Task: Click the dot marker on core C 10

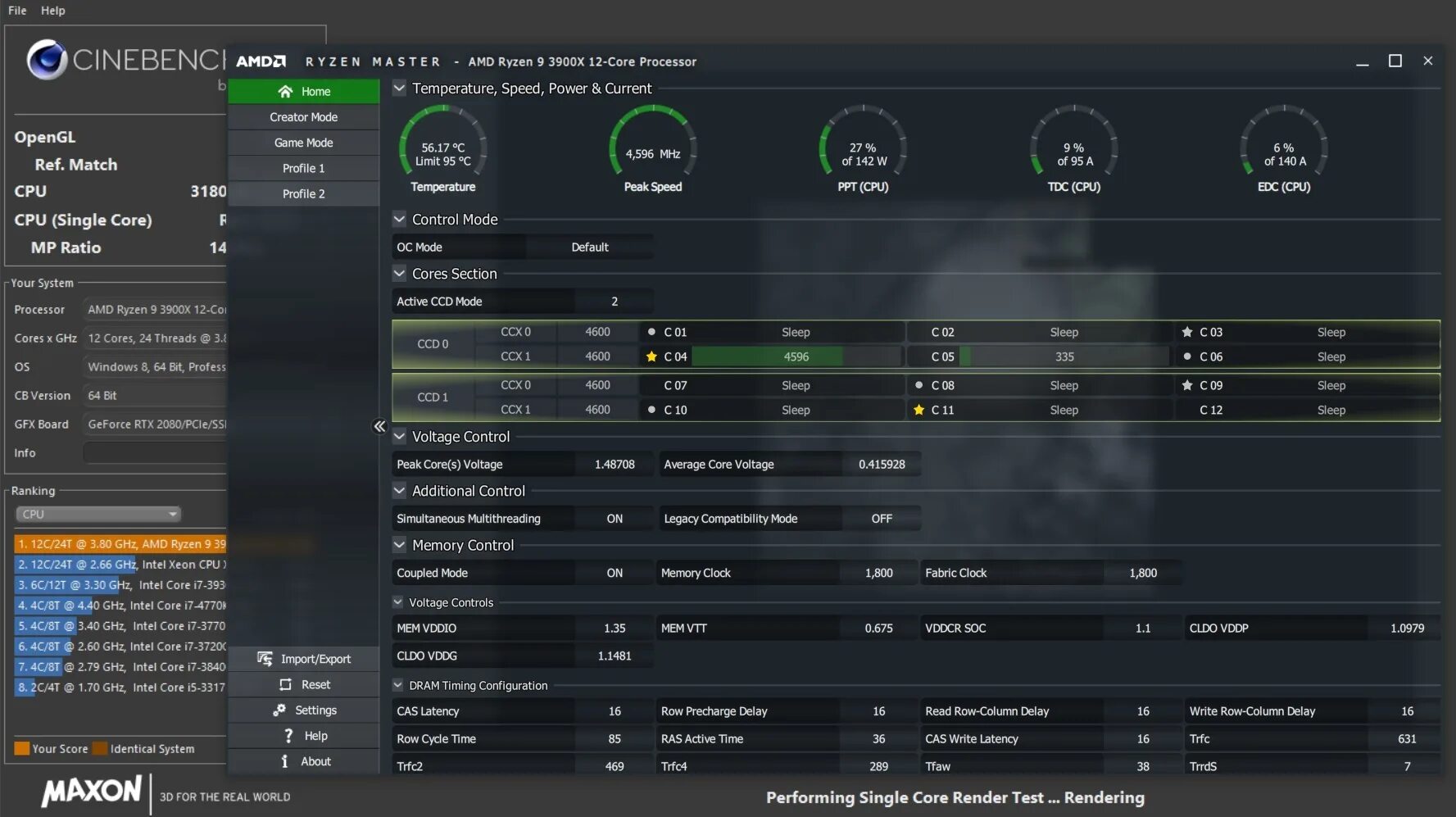Action: tap(651, 410)
